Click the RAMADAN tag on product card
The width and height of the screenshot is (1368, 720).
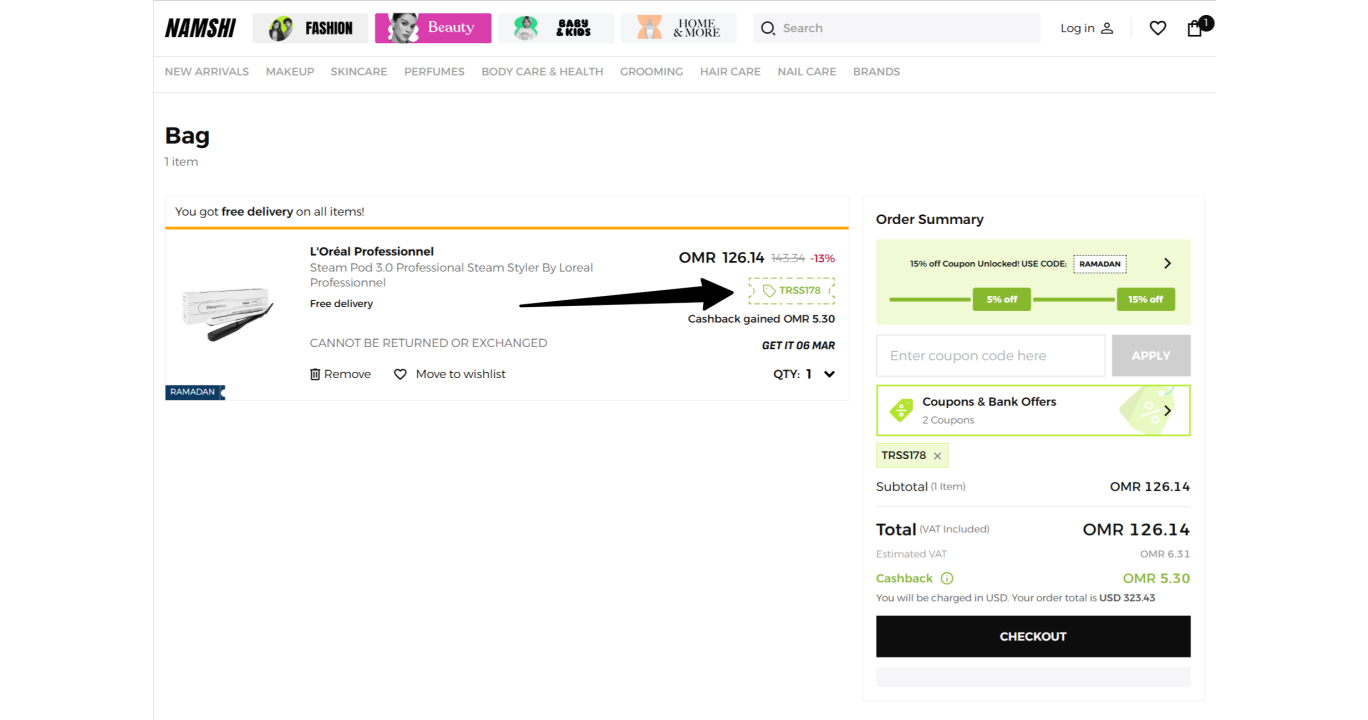coord(195,392)
